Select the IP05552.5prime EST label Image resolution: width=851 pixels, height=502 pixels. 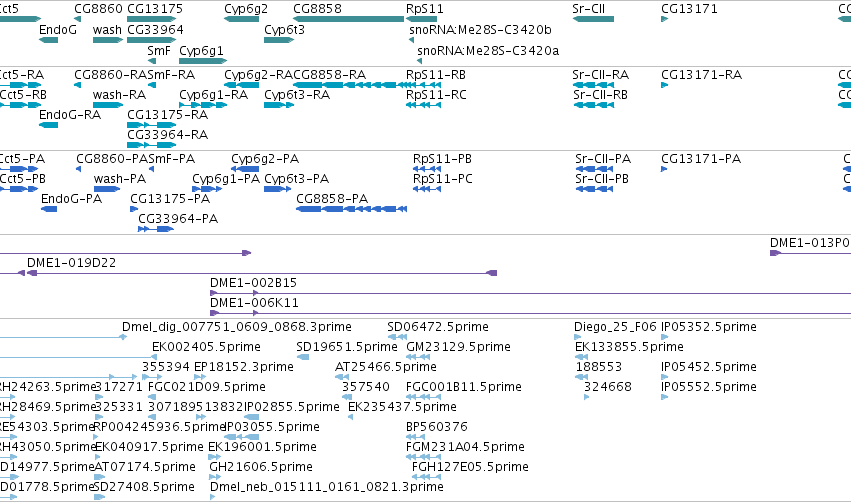point(709,387)
